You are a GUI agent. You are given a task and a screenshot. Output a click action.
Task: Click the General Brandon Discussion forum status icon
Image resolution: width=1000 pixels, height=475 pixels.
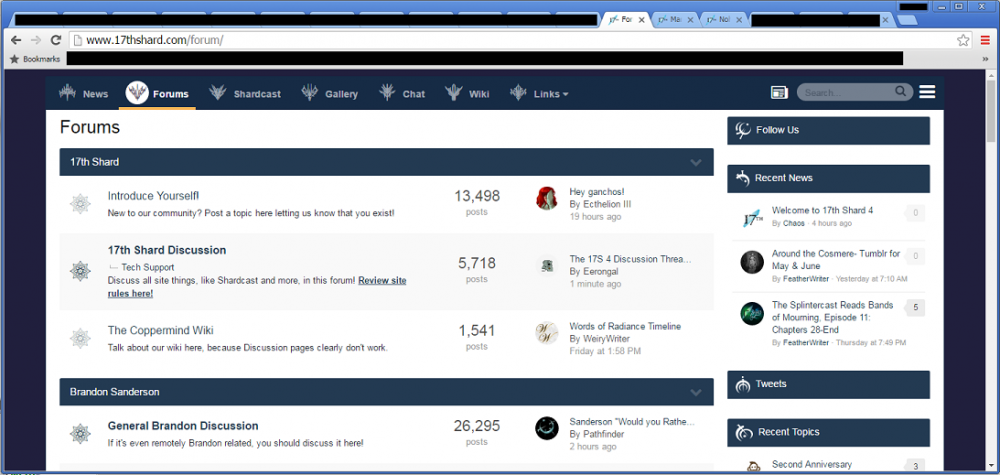click(x=80, y=434)
